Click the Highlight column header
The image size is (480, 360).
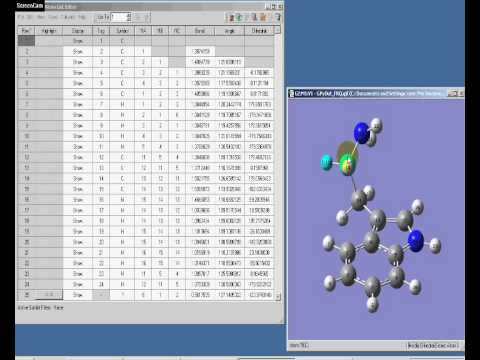[49, 31]
